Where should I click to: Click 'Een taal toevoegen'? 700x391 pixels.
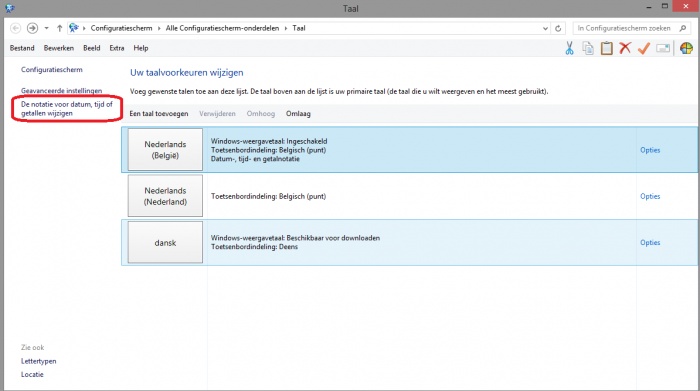click(x=158, y=114)
